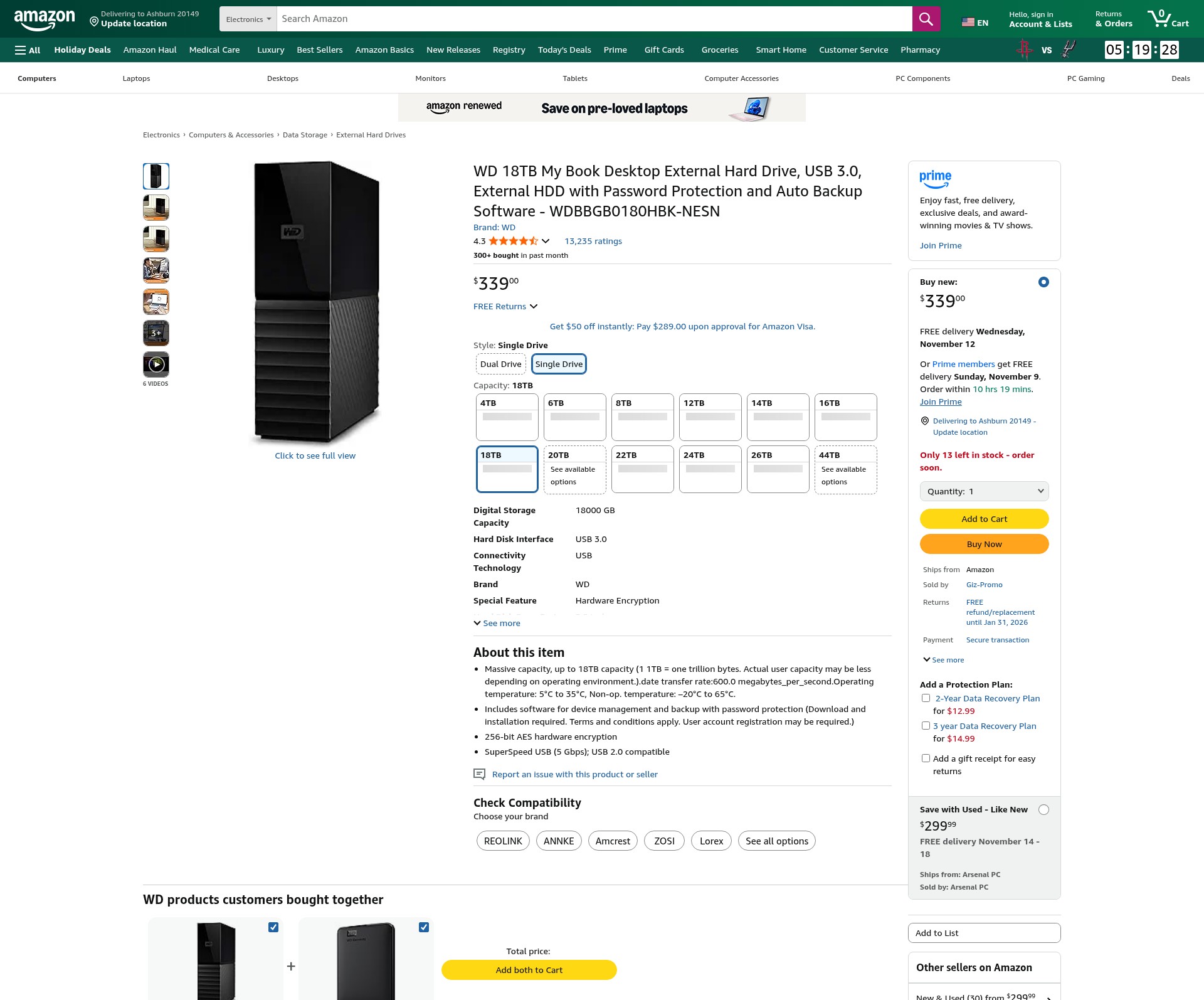
Task: View the first product image thumbnail
Action: (x=156, y=176)
